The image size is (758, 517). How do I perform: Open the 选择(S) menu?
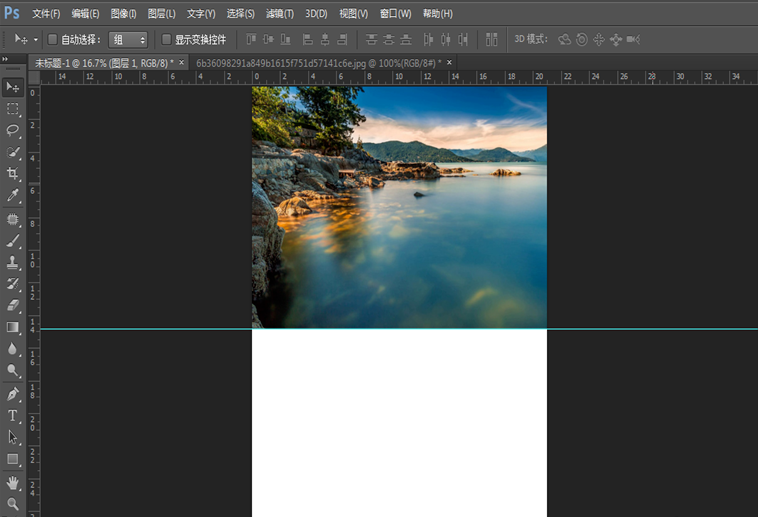coord(241,14)
